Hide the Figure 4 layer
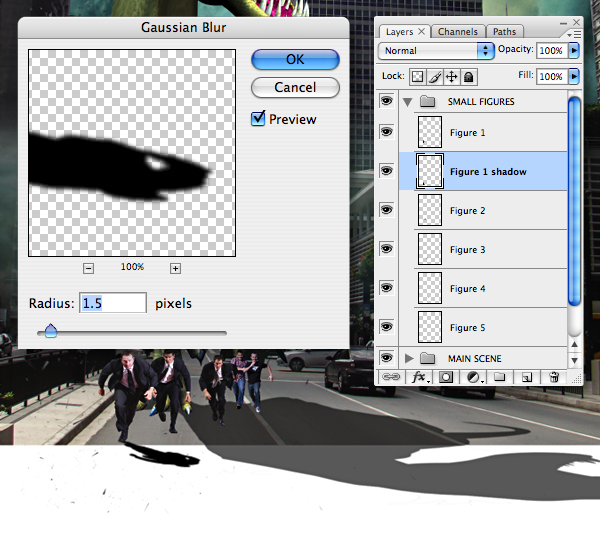 click(386, 288)
